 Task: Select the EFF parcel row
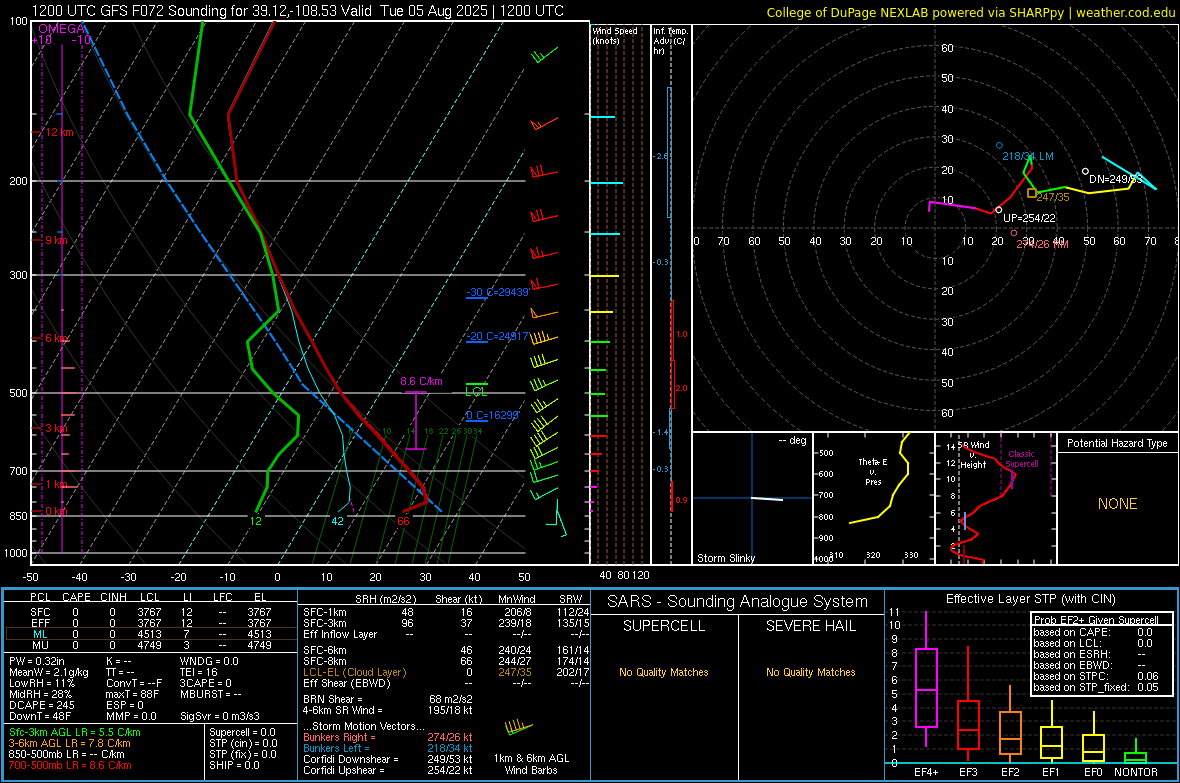tap(151, 623)
